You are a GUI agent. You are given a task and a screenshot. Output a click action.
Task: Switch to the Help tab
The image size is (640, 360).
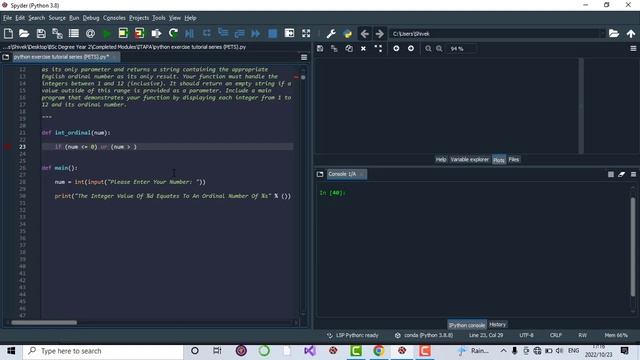click(441, 160)
